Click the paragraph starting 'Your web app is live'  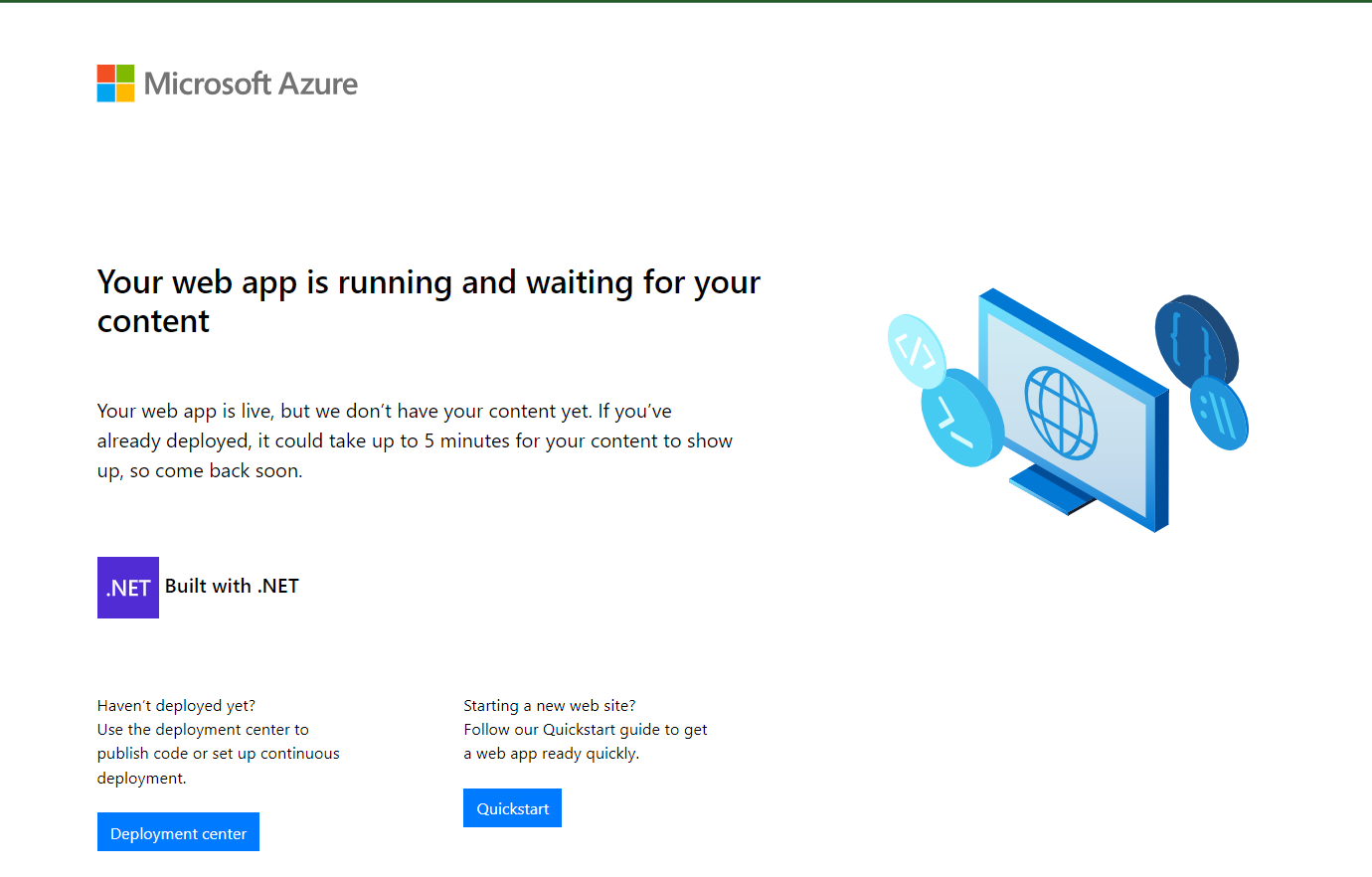coord(415,440)
